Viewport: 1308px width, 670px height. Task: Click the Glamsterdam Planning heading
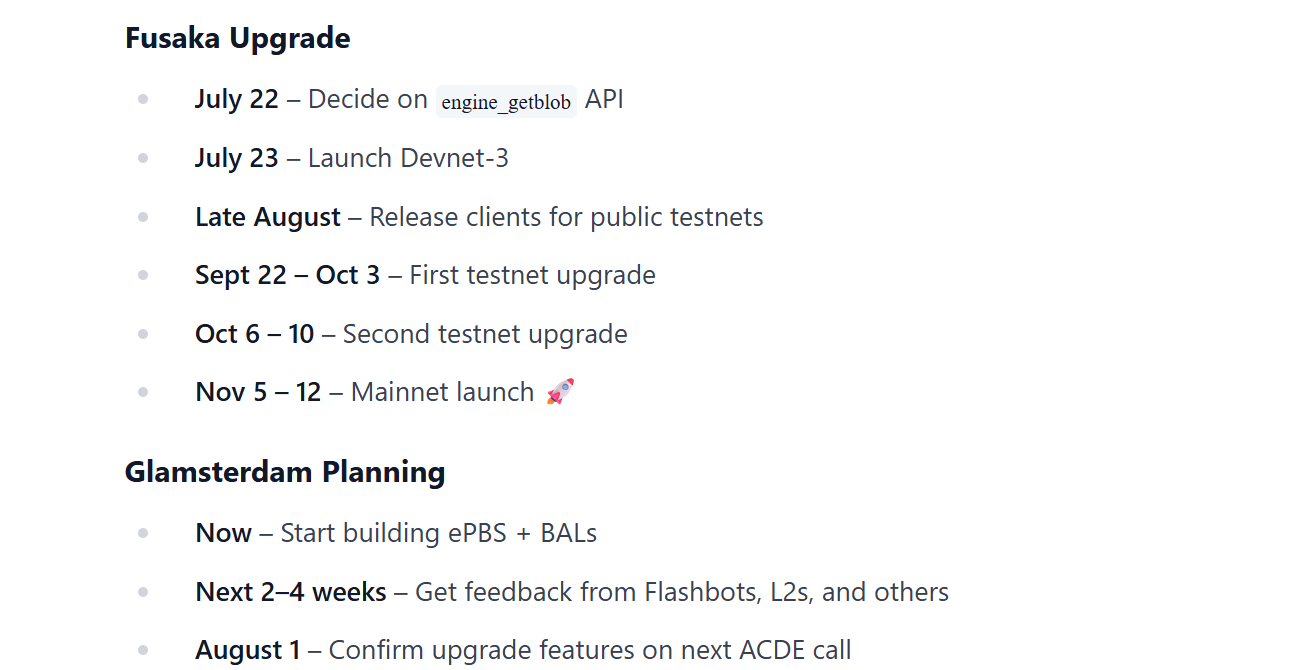(x=285, y=472)
